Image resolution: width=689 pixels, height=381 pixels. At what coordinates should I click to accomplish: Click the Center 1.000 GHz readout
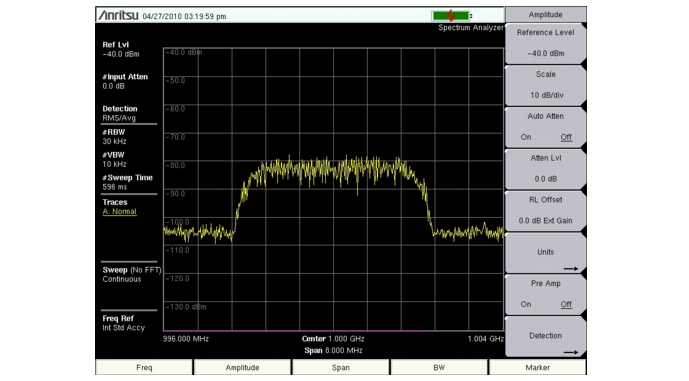[333, 339]
